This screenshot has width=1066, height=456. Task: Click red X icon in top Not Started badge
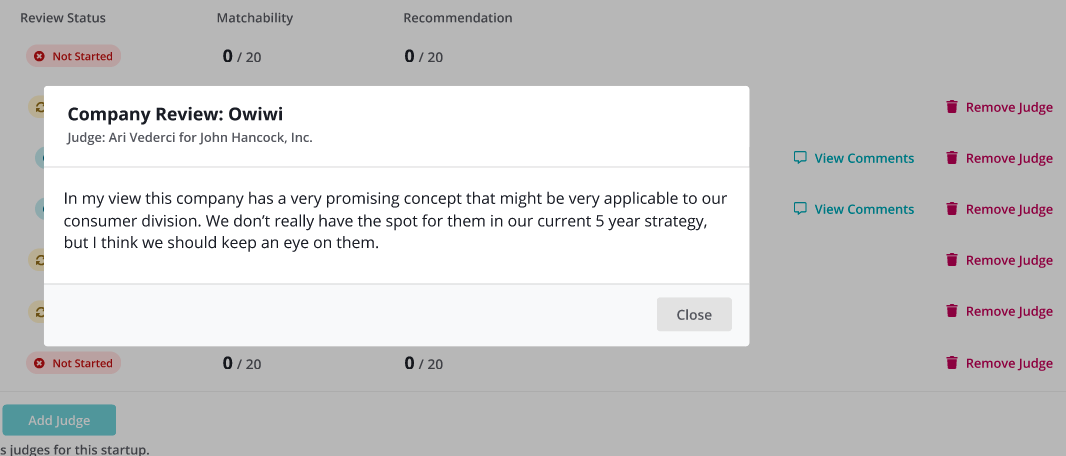(39, 56)
